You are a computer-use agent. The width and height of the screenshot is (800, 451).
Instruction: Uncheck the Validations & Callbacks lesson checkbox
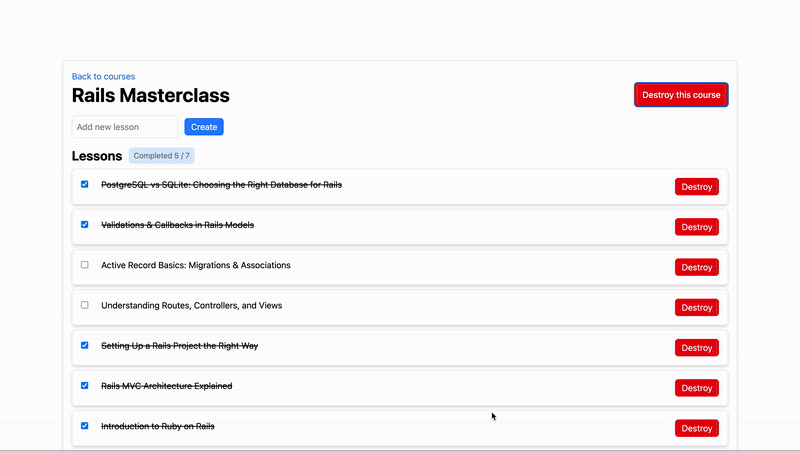[85, 225]
